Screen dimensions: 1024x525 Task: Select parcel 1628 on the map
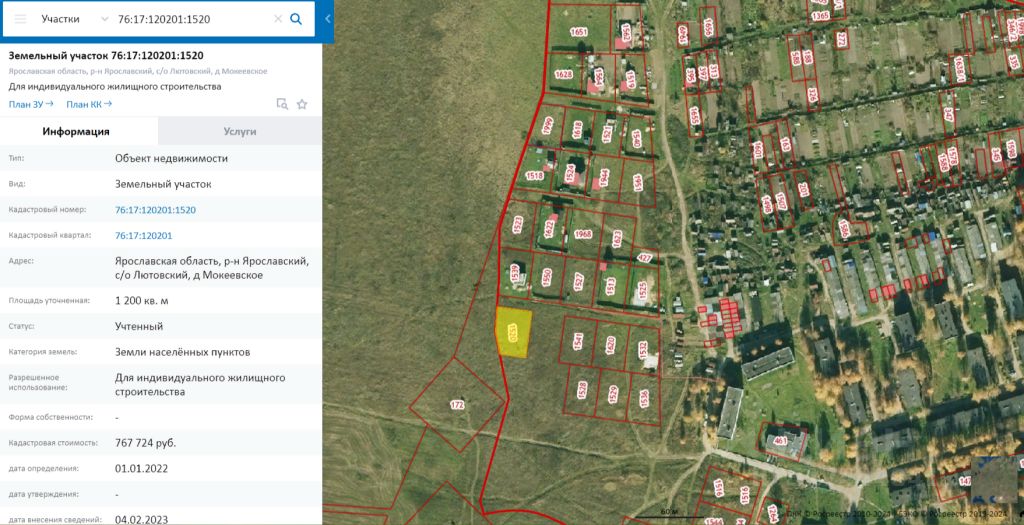tap(564, 74)
